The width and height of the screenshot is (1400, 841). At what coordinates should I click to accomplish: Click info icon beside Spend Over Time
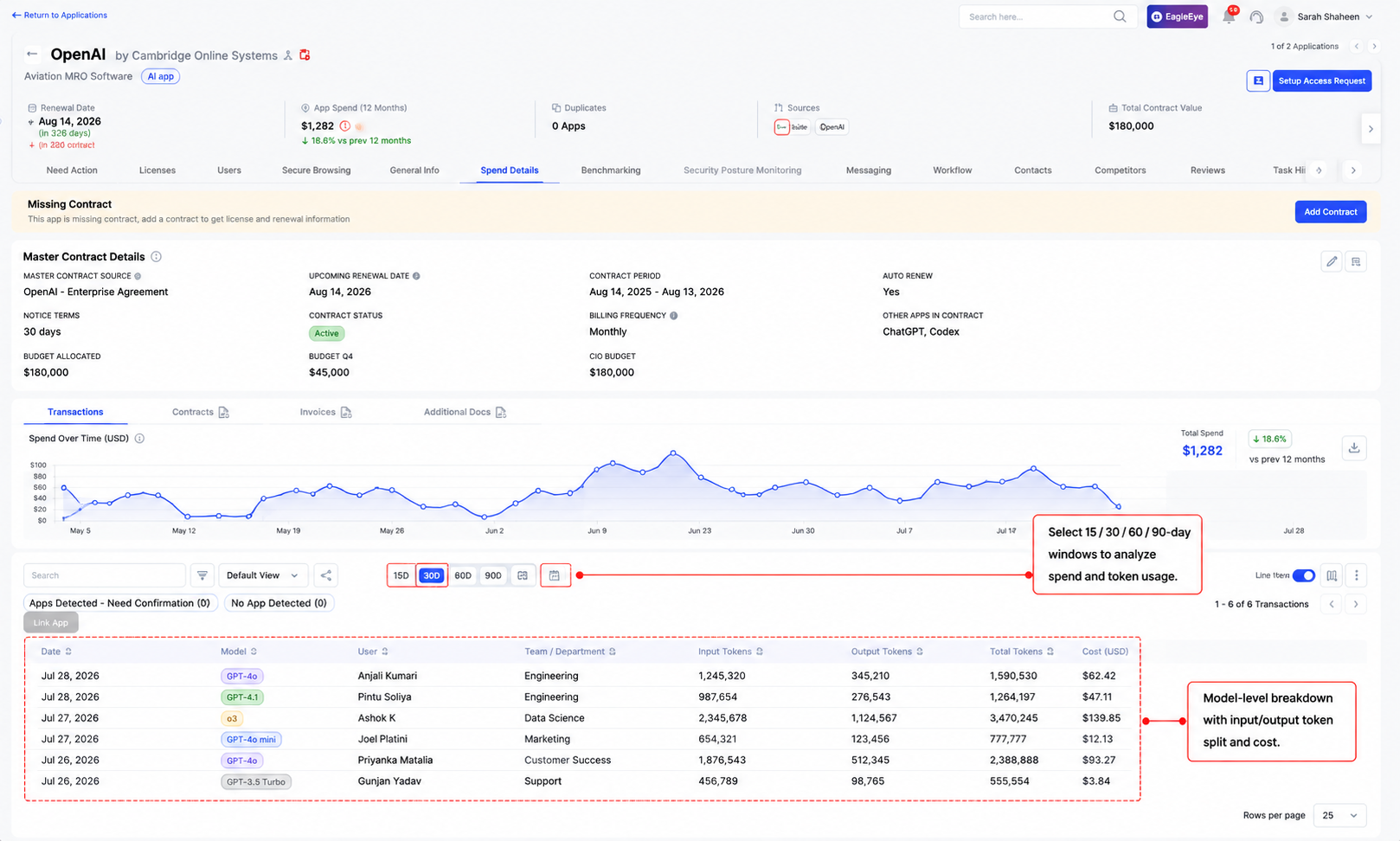pyautogui.click(x=139, y=439)
